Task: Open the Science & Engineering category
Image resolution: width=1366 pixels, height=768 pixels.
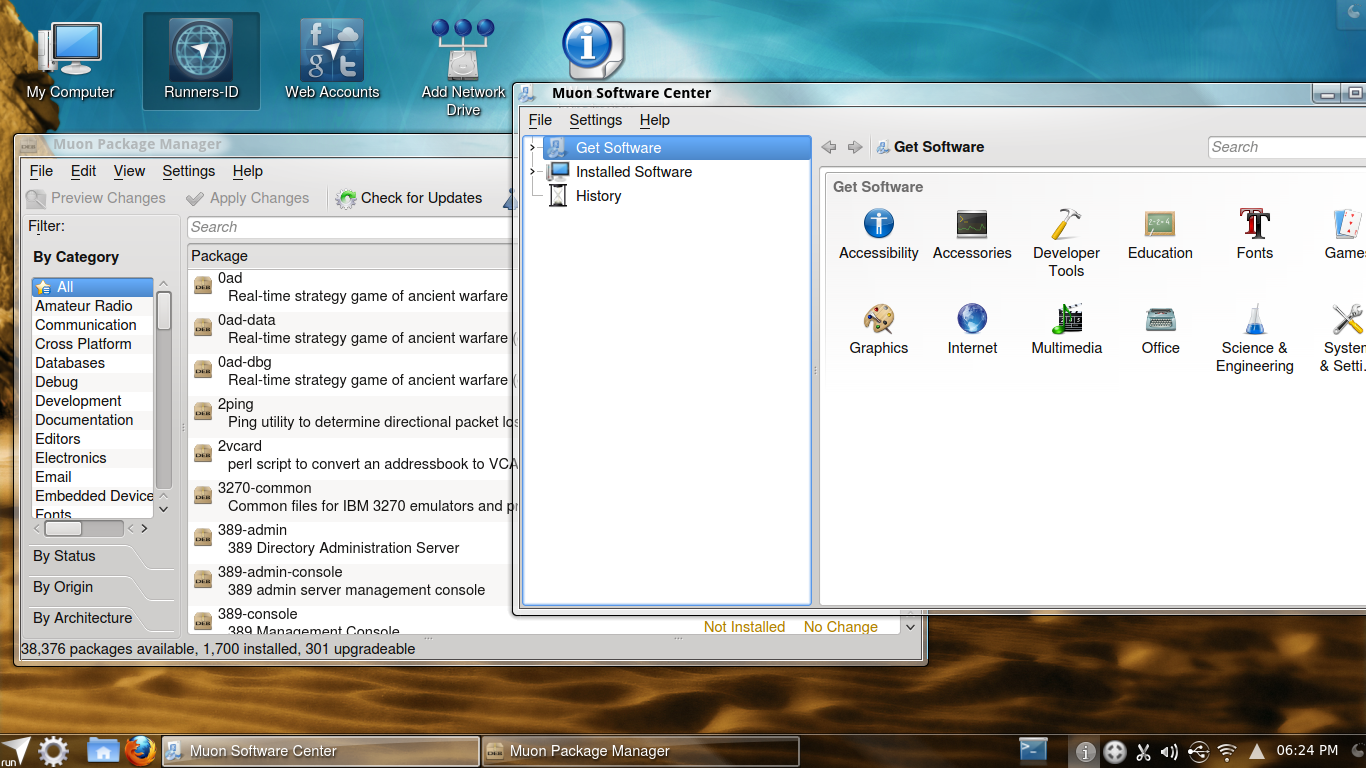Action: coord(1254,338)
